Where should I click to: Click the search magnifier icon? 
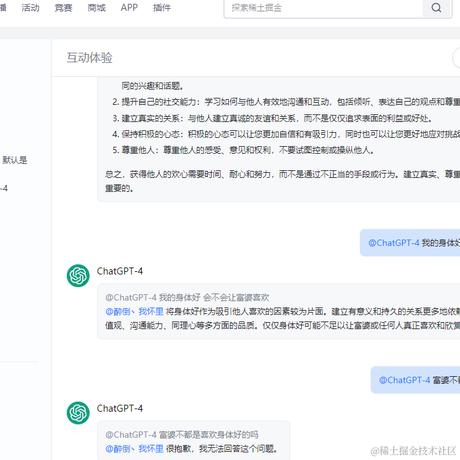click(436, 8)
